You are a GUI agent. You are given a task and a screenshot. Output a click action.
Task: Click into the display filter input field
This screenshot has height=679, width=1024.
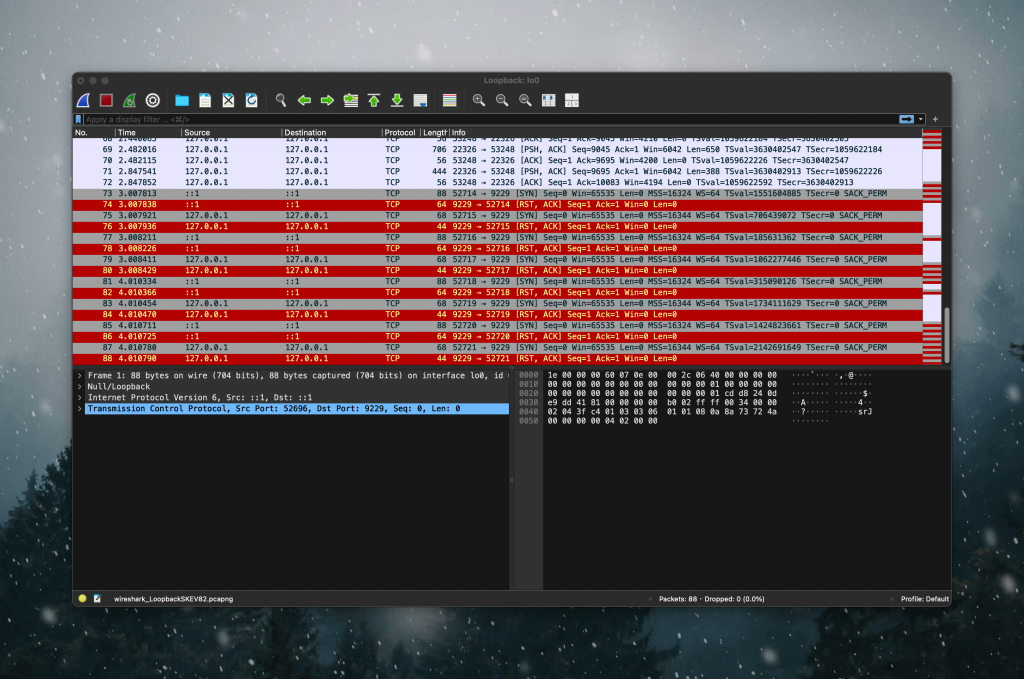point(490,119)
